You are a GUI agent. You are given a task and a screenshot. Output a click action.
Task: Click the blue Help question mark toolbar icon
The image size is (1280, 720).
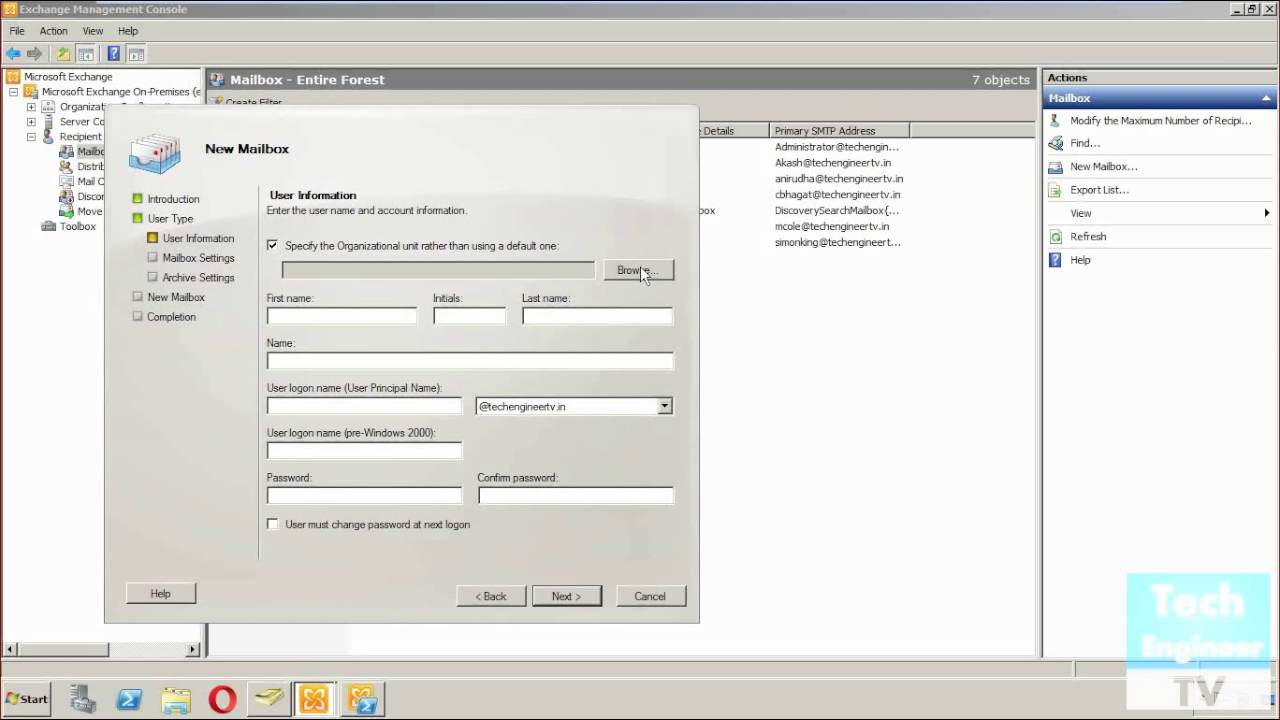coord(114,54)
